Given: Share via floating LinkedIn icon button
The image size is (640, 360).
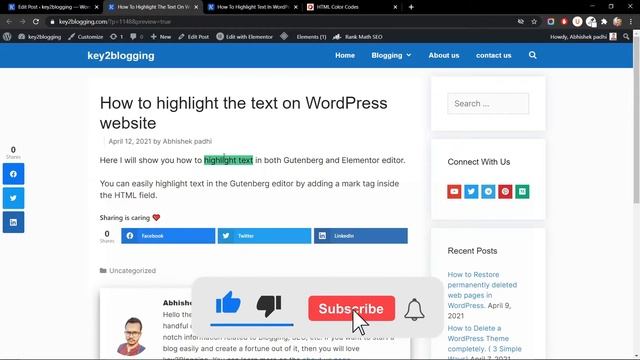Looking at the screenshot, I should [13, 222].
